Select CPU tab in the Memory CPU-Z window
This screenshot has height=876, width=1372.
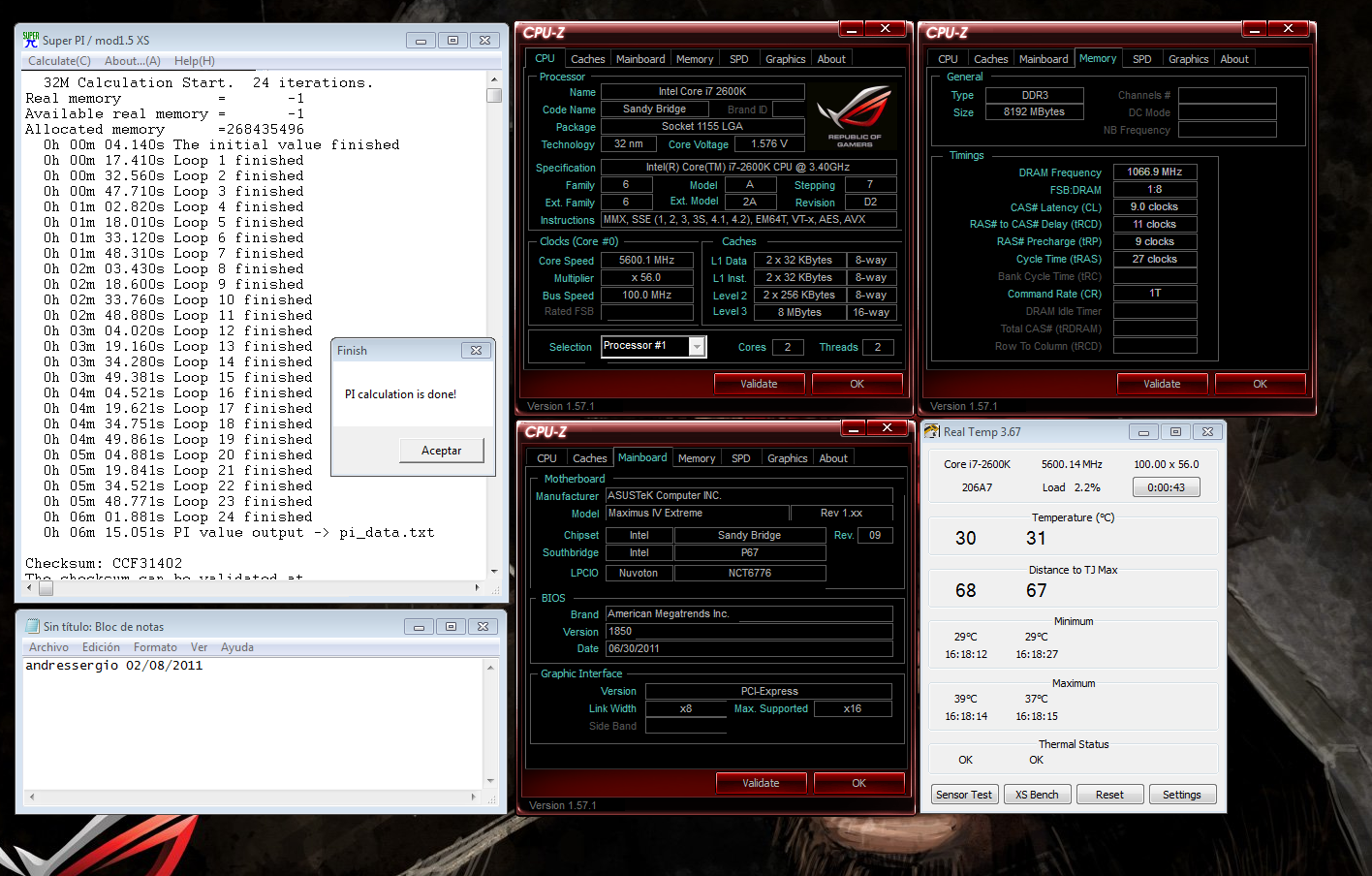(x=948, y=59)
